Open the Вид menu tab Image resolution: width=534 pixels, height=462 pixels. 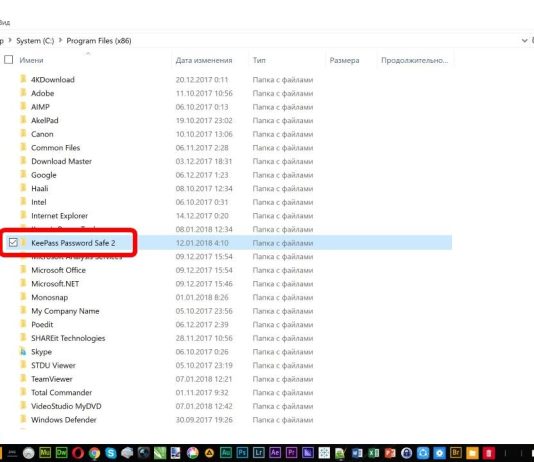click(x=4, y=22)
